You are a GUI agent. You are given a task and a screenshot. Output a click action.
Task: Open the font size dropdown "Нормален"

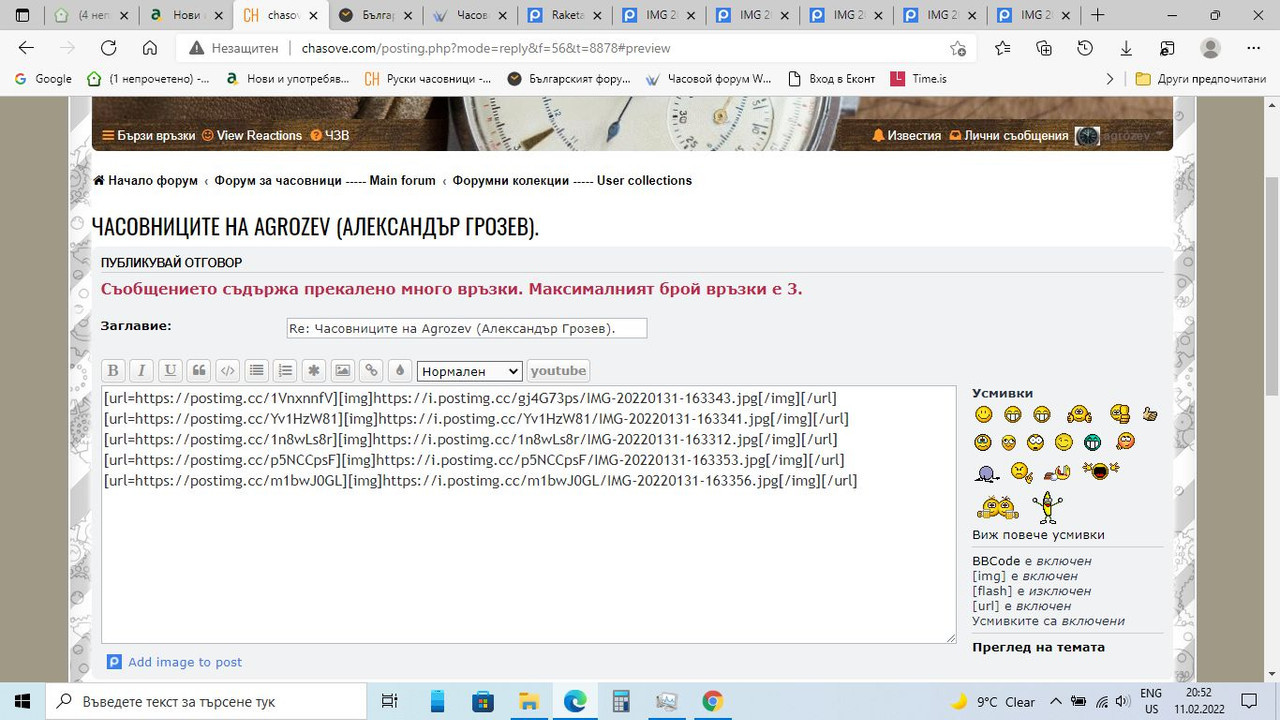click(x=470, y=371)
